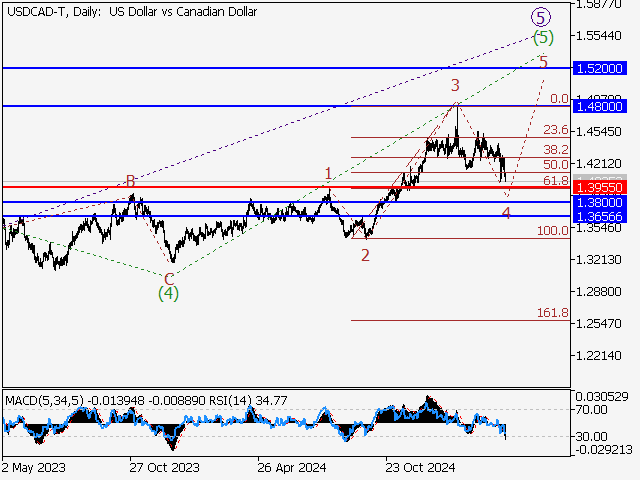
Task: Select the wave C label
Action: point(169,277)
